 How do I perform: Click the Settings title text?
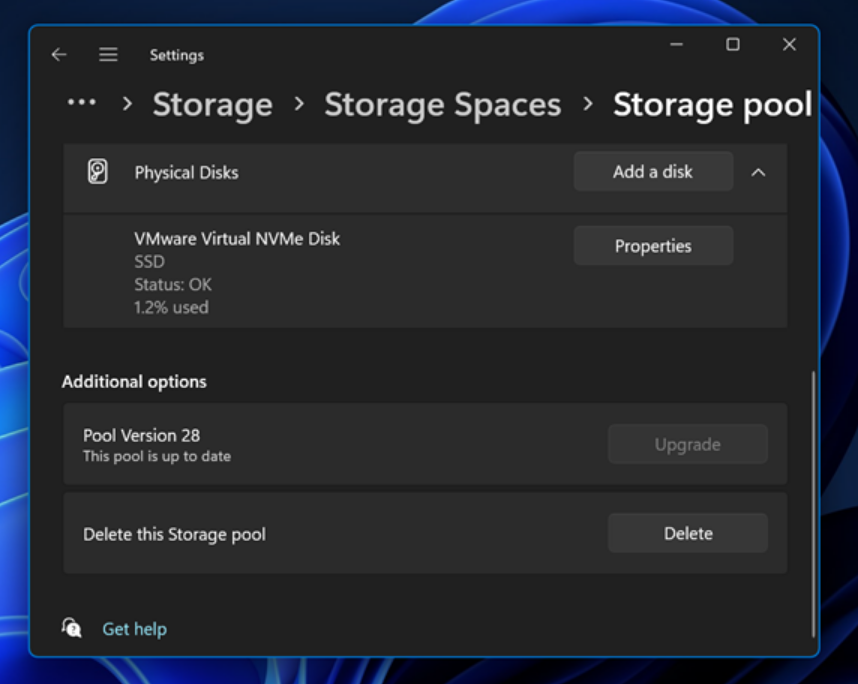coord(177,55)
